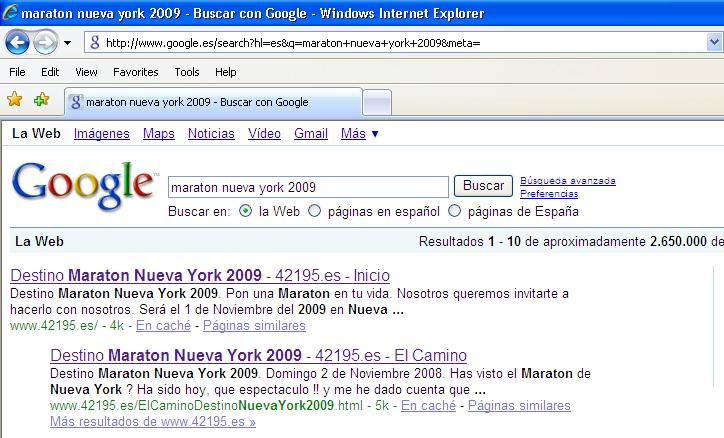Screen dimensions: 724x438
Task: Expand the address bar URL dropdown
Action: [714, 43]
